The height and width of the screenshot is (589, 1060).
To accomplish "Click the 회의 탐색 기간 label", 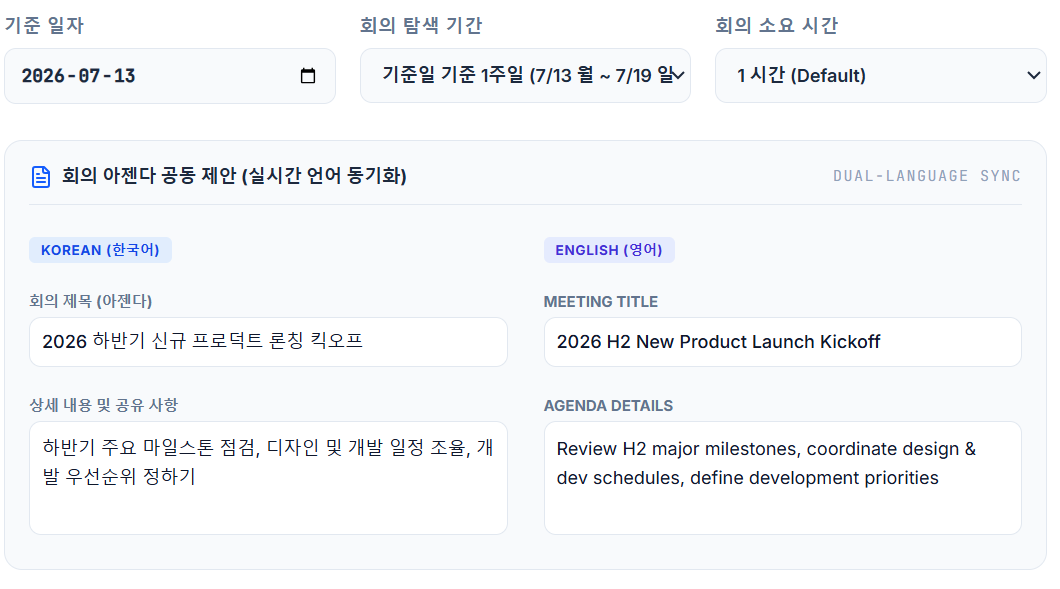I will pyautogui.click(x=420, y=26).
